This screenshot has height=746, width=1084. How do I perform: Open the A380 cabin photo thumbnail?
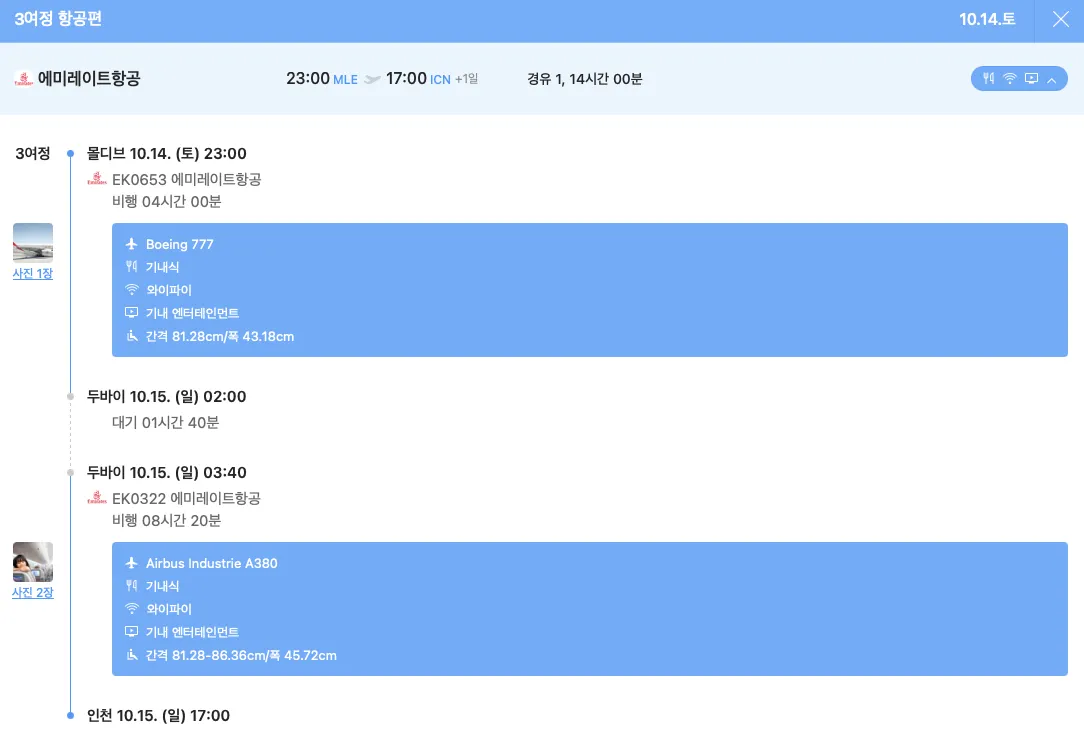coord(32,562)
